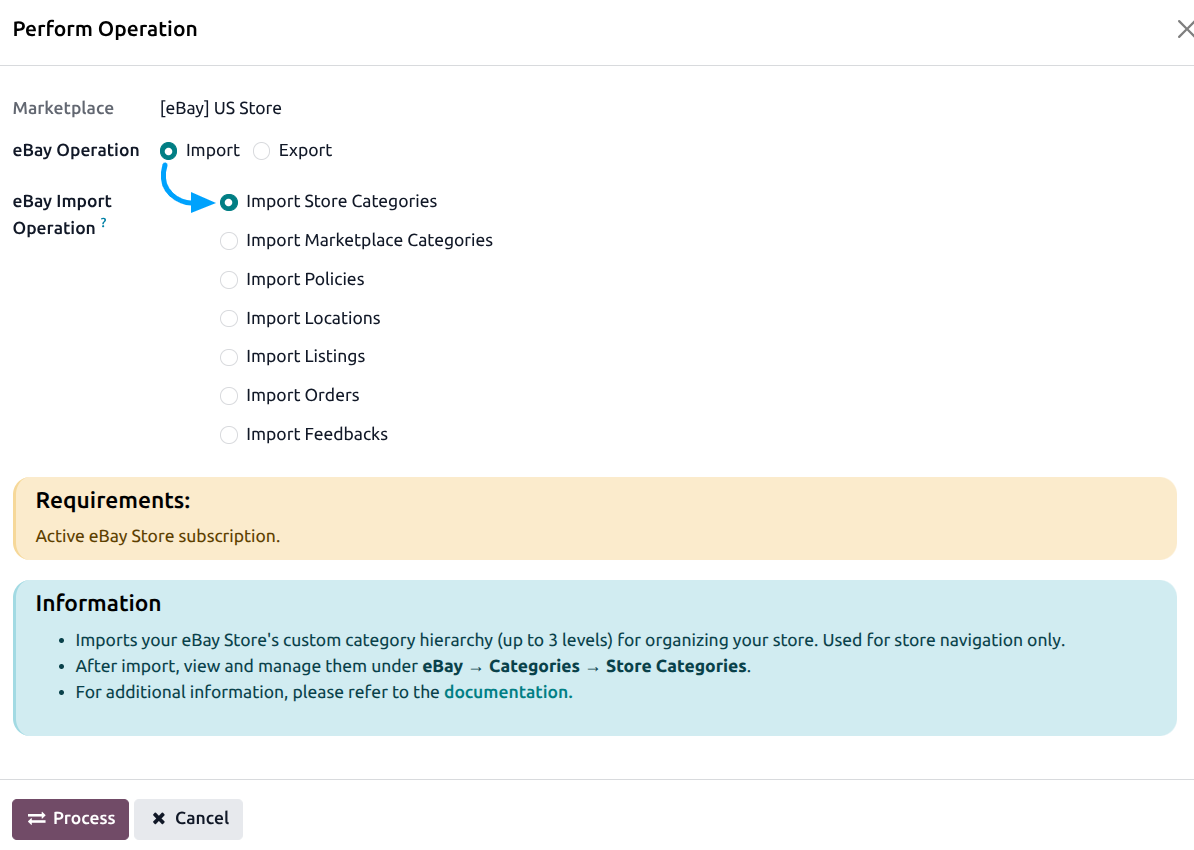The height and width of the screenshot is (850, 1194).
Task: Choose Import Locations option
Action: pyautogui.click(x=228, y=318)
